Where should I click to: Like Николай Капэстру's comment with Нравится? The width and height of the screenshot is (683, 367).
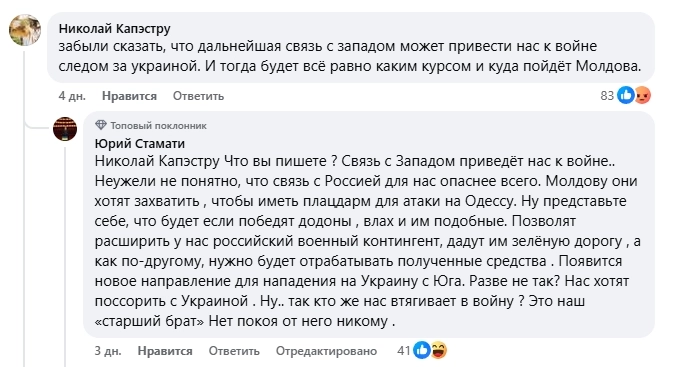[129, 96]
